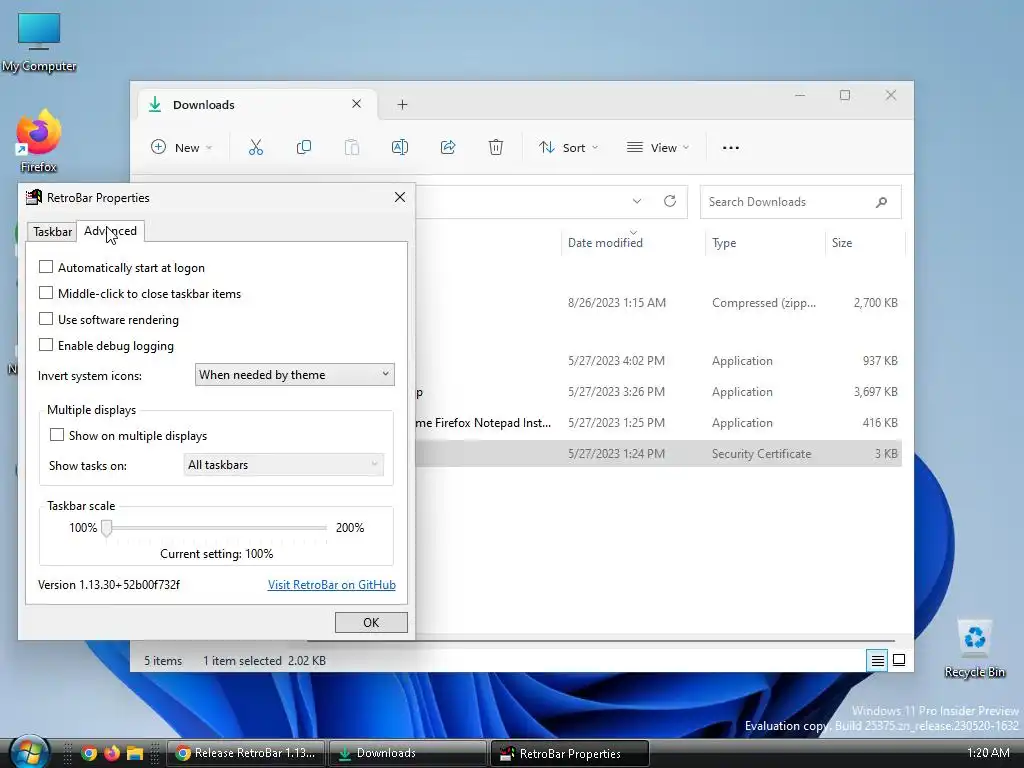Viewport: 1024px width, 768px height.
Task: Open the Show tasks on dropdown
Action: pos(283,464)
